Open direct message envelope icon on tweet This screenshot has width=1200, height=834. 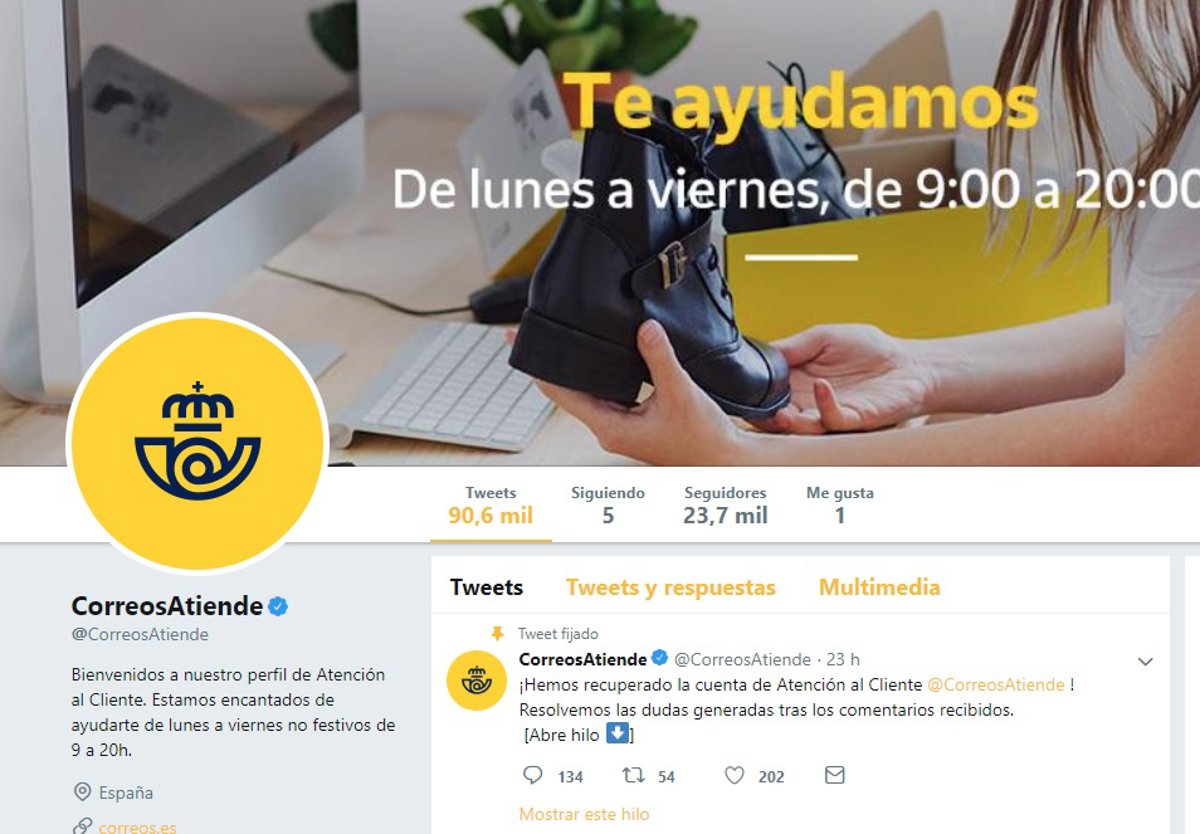834,775
